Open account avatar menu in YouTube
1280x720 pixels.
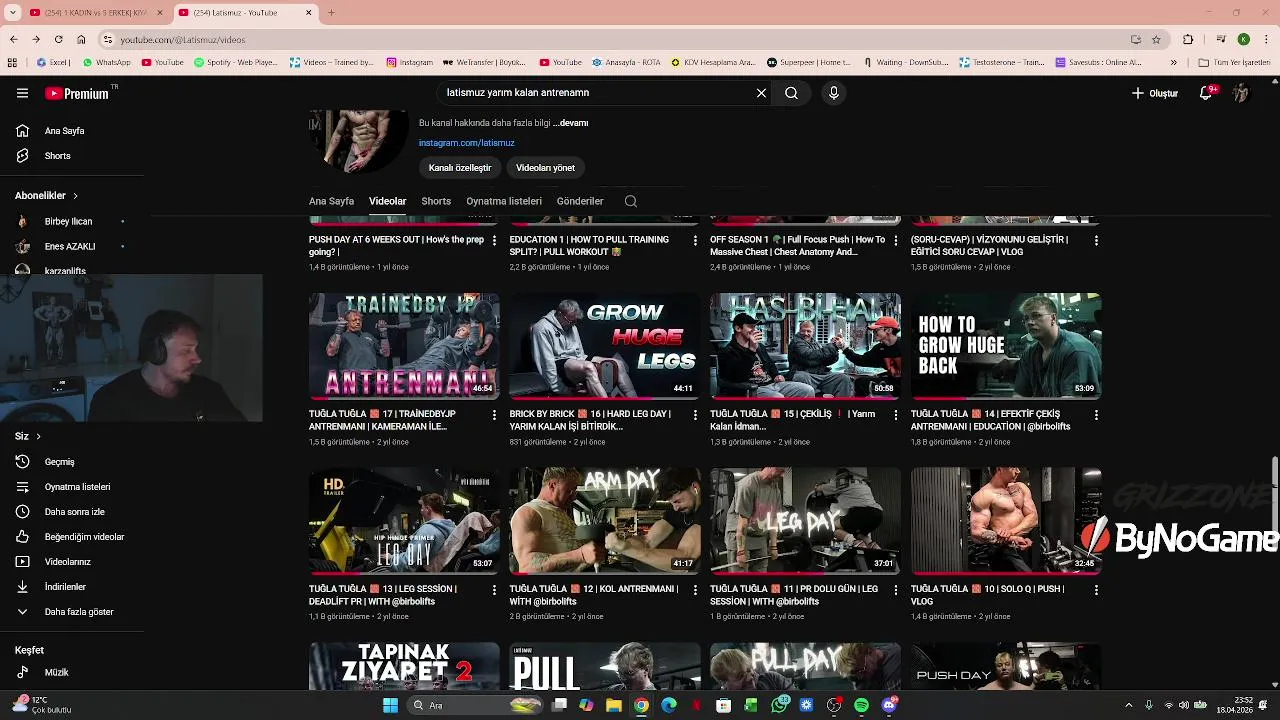tap(1241, 93)
